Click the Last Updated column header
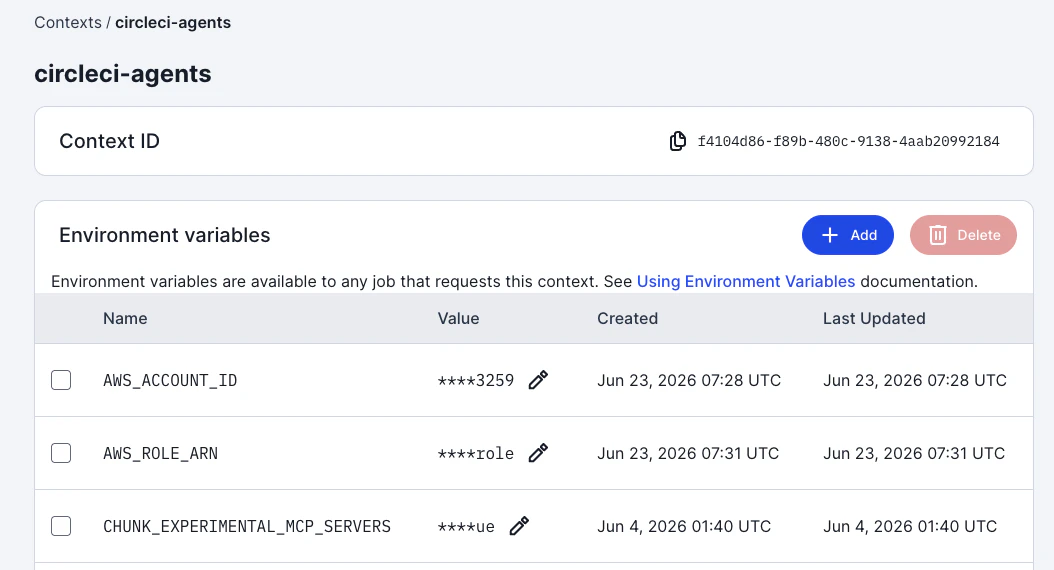 (x=874, y=319)
